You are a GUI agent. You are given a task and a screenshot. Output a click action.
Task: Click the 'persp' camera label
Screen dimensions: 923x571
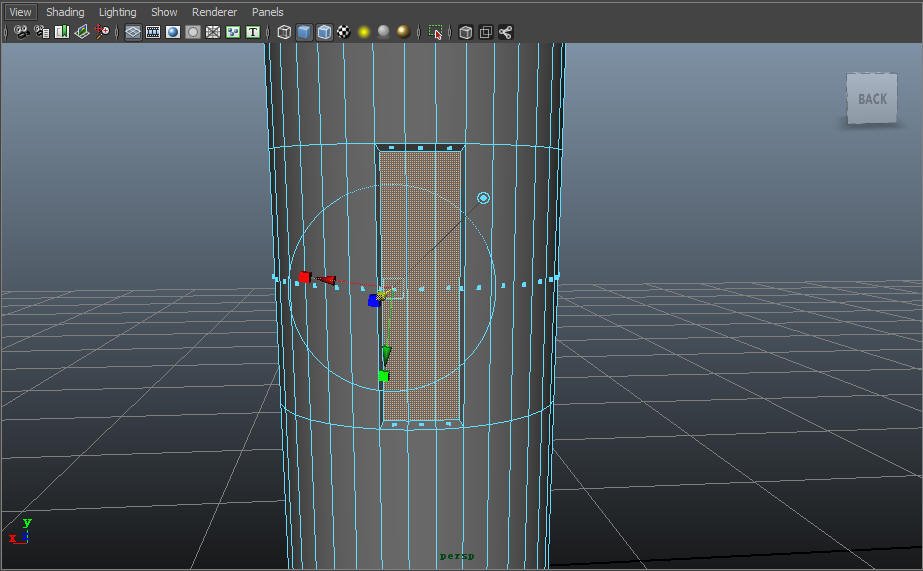(x=457, y=556)
